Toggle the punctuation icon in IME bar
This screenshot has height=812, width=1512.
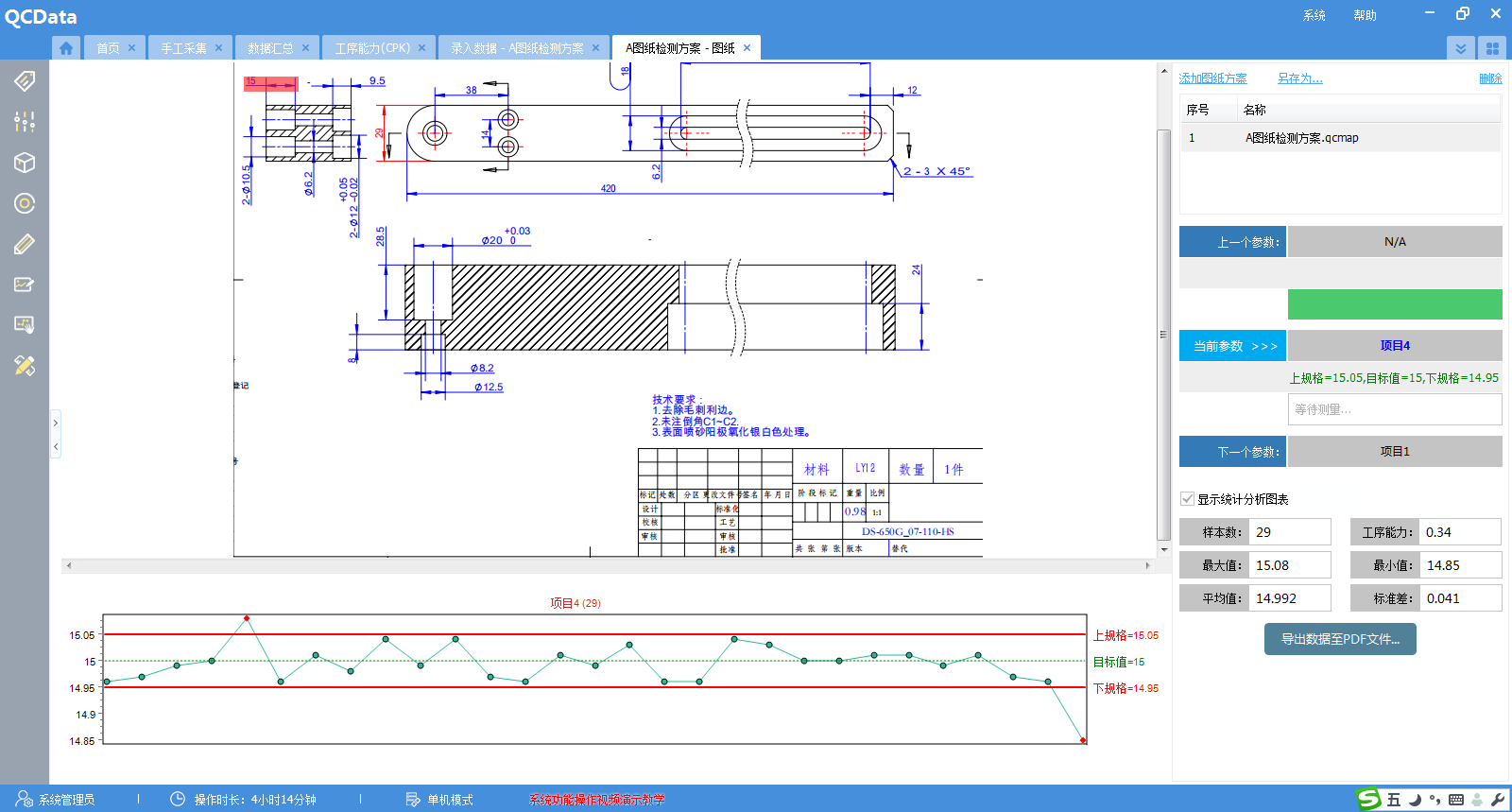coord(1435,800)
